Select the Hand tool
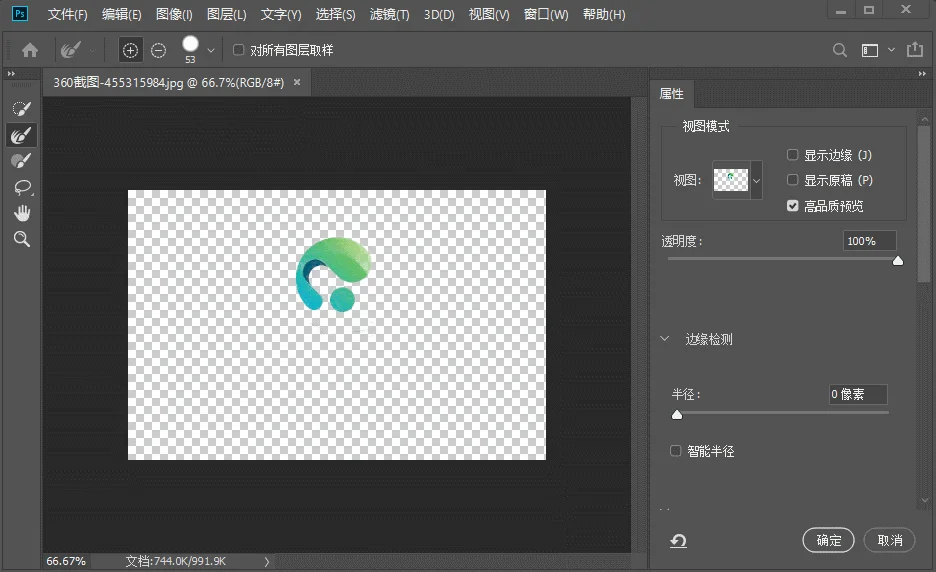This screenshot has height=572, width=936. point(22,213)
